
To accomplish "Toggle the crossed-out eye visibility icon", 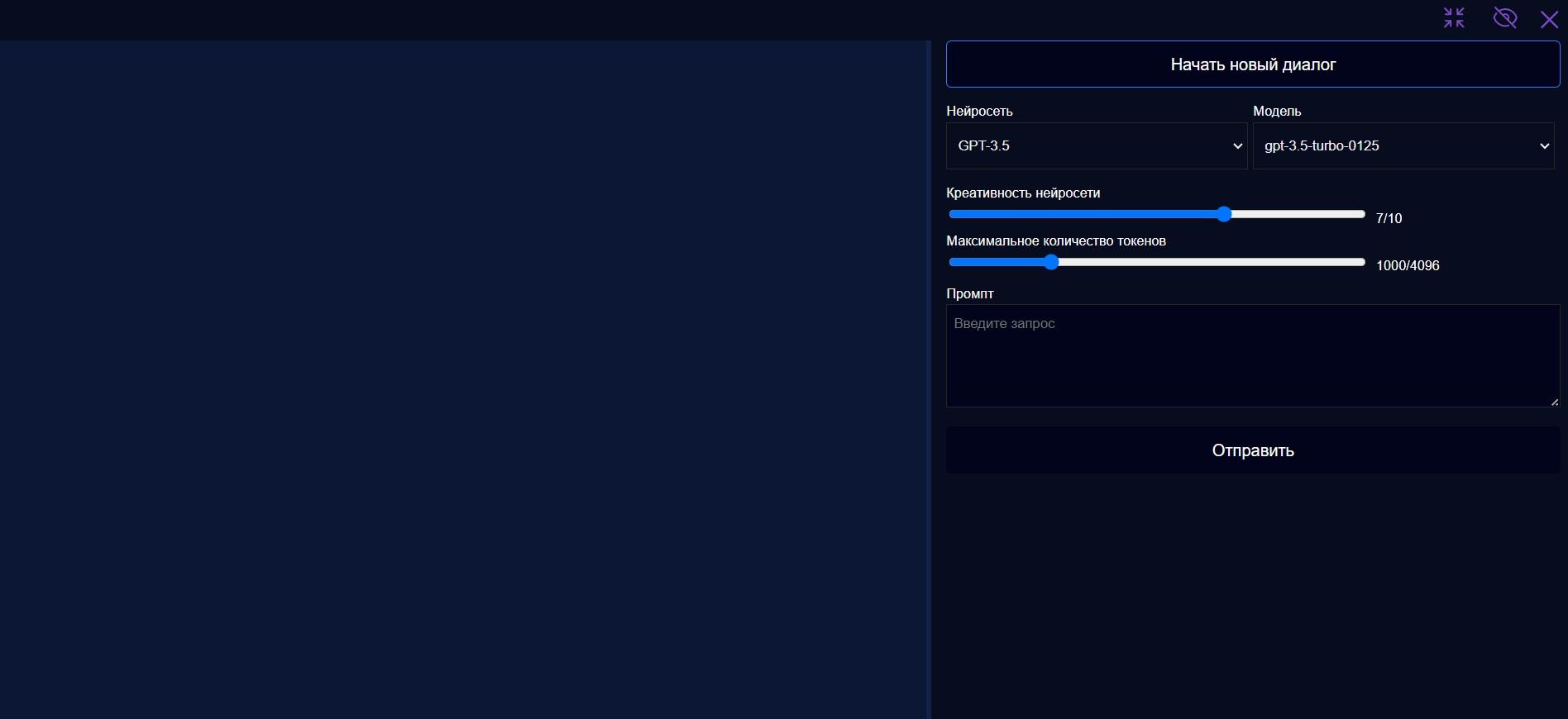I will [x=1505, y=17].
